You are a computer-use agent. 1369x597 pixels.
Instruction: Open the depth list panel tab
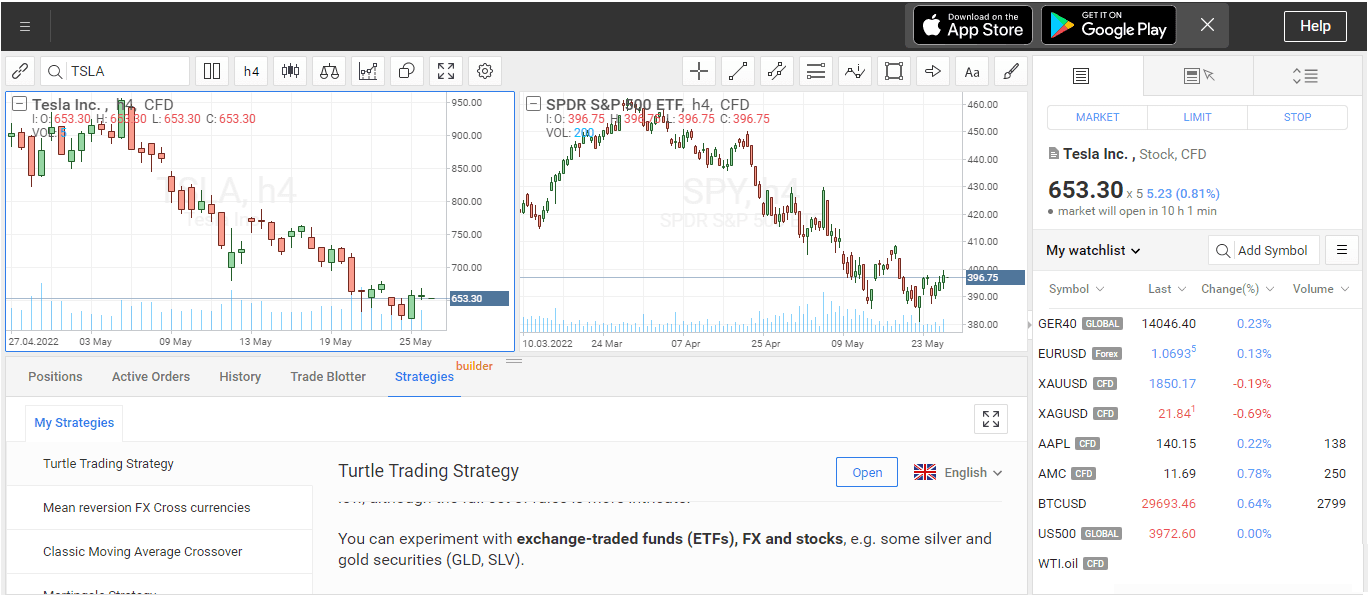pos(1305,75)
